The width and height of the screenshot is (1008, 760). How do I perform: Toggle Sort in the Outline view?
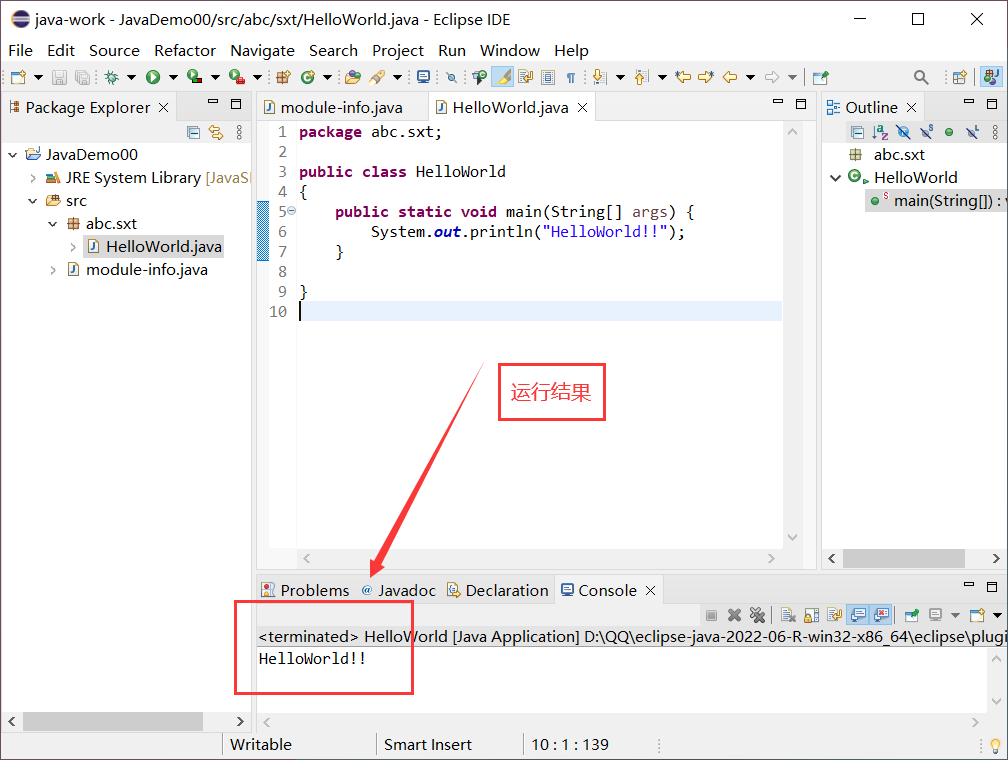pos(880,132)
